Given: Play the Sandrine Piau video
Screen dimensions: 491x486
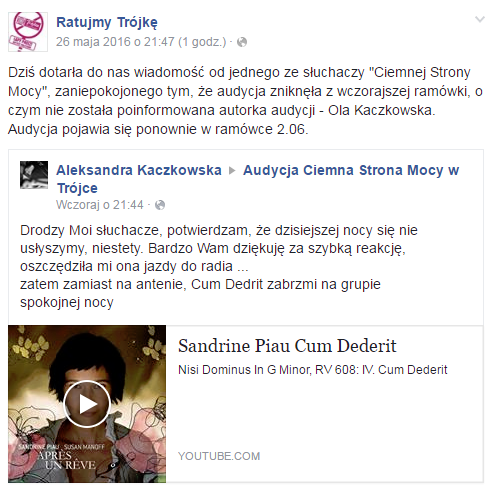Looking at the screenshot, I should [87, 404].
